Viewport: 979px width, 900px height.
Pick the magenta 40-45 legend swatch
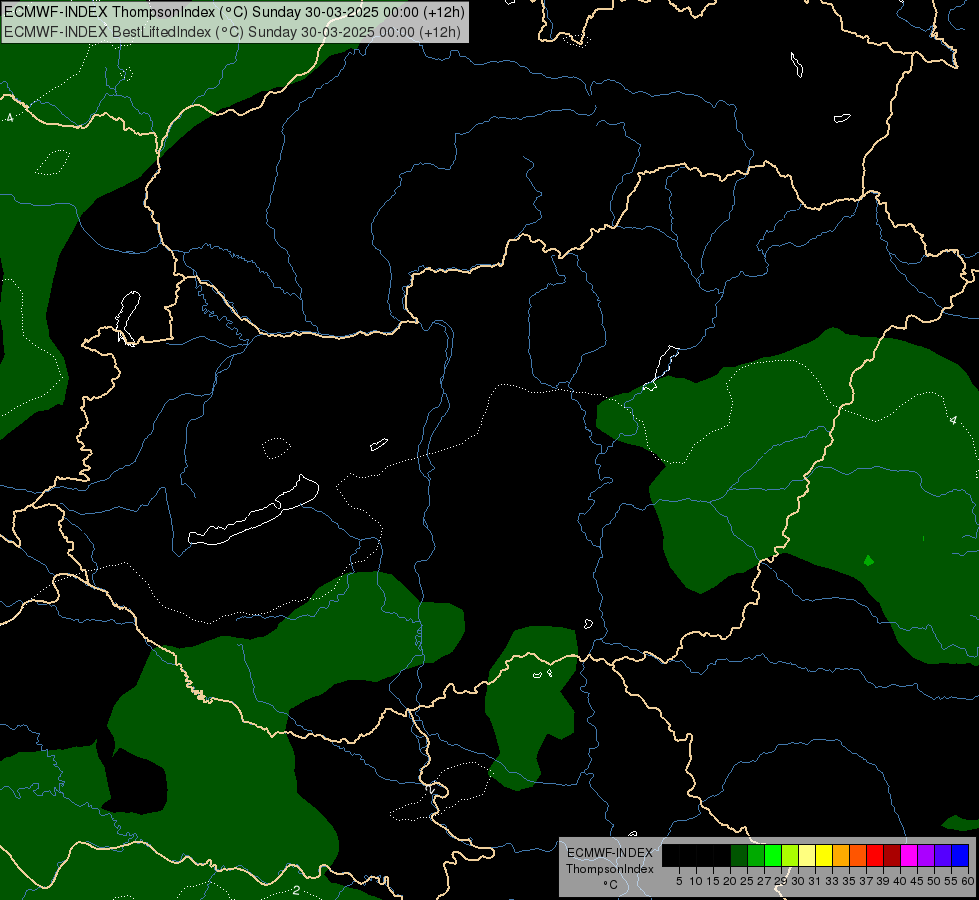(x=909, y=856)
